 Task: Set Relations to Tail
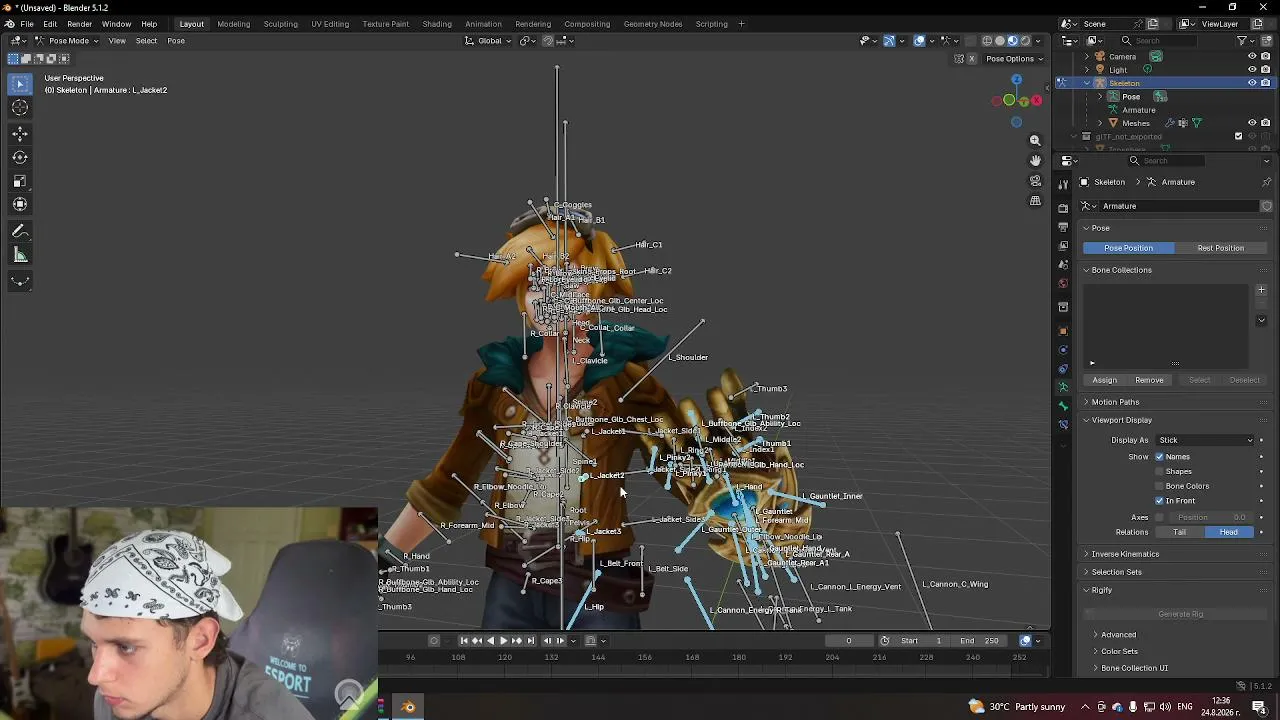1179,533
